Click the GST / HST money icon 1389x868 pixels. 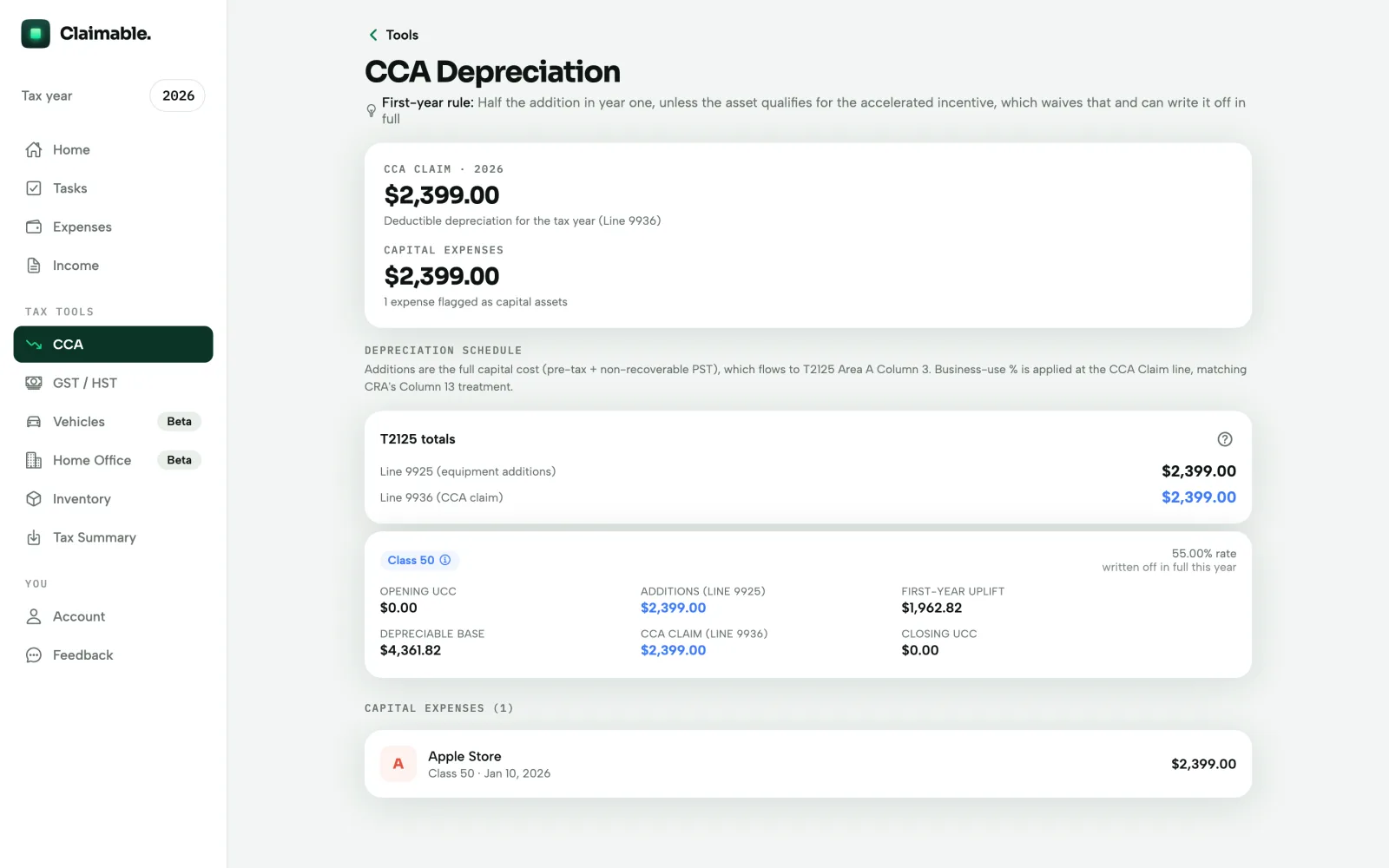pyautogui.click(x=34, y=383)
